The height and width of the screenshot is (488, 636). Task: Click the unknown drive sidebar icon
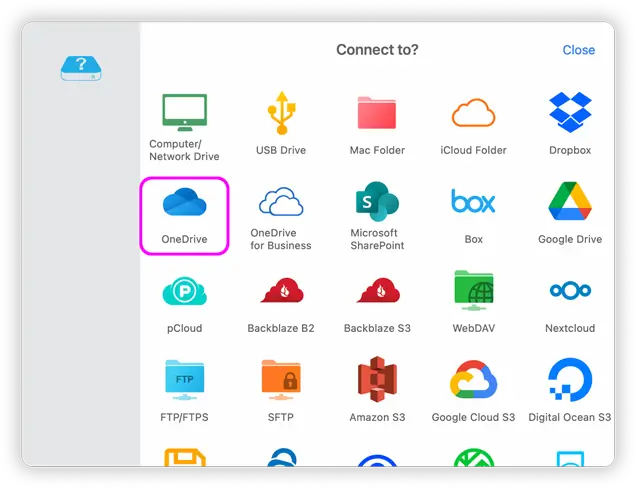(x=81, y=68)
